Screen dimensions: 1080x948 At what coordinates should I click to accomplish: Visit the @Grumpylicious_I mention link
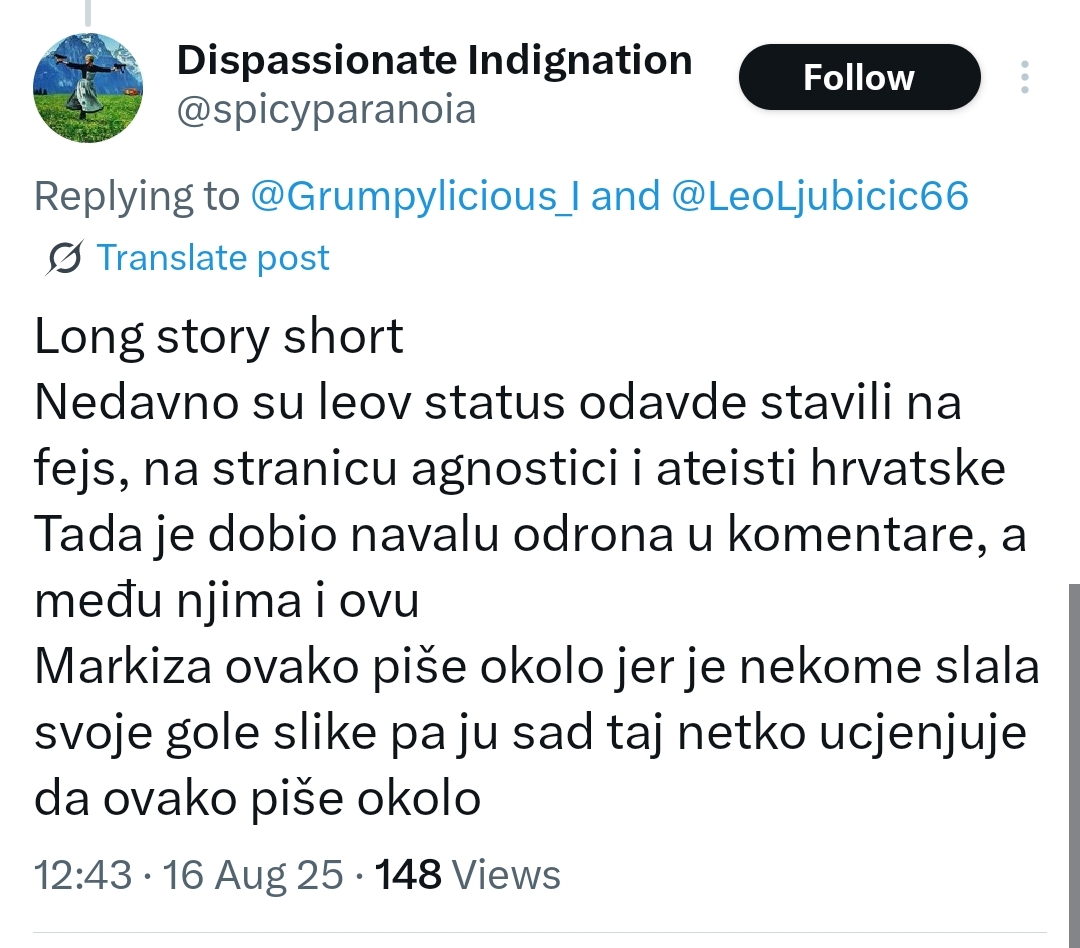point(415,196)
